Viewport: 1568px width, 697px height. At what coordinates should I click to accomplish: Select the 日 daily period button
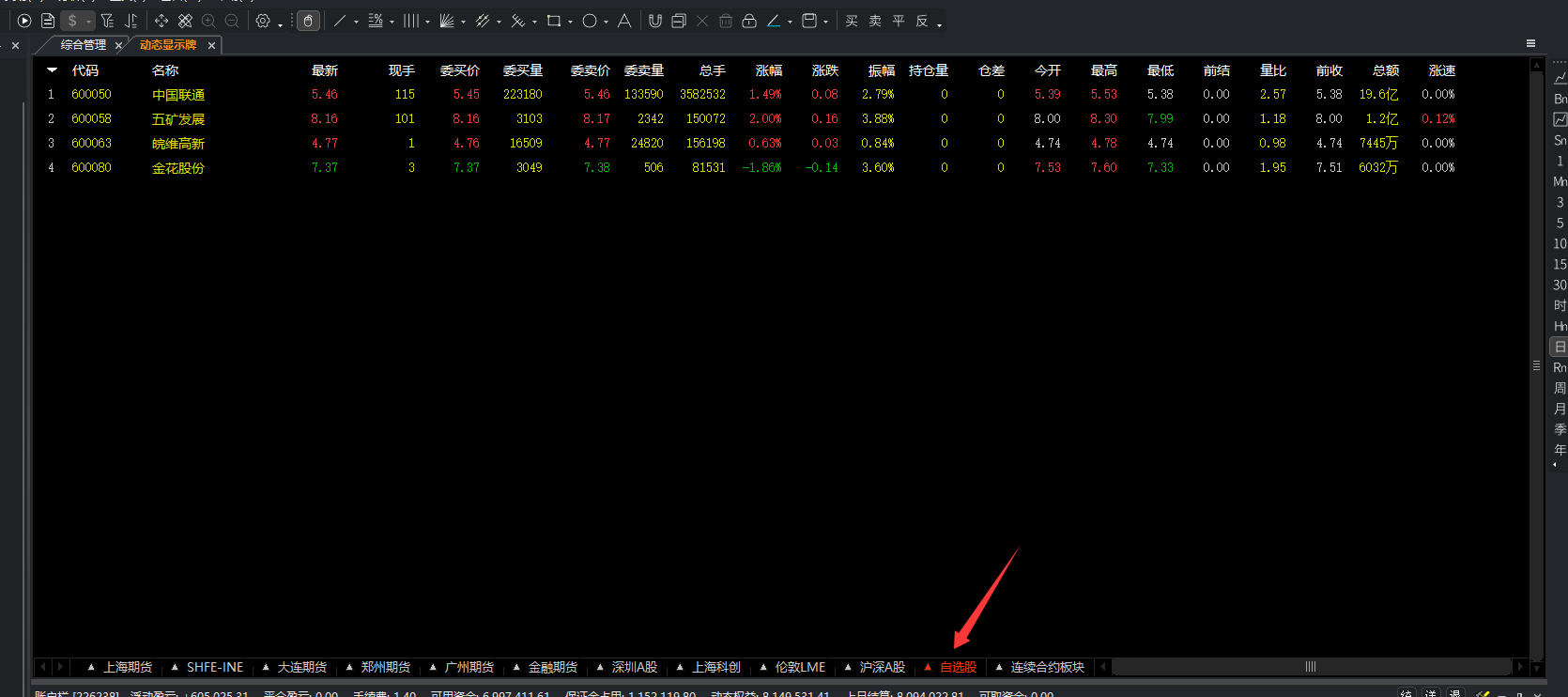(1560, 347)
